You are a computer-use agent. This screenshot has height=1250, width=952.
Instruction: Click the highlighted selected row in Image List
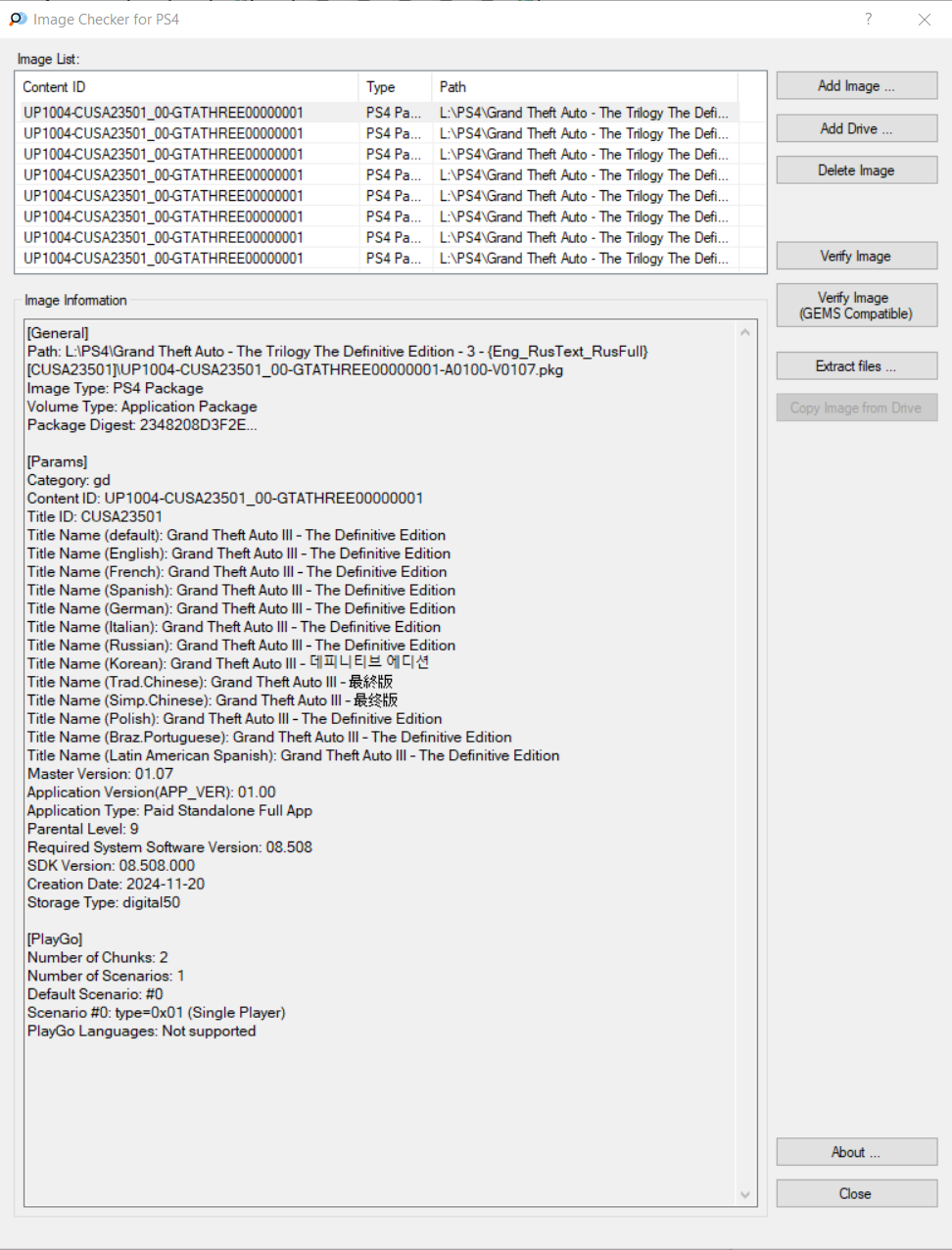coord(378,113)
